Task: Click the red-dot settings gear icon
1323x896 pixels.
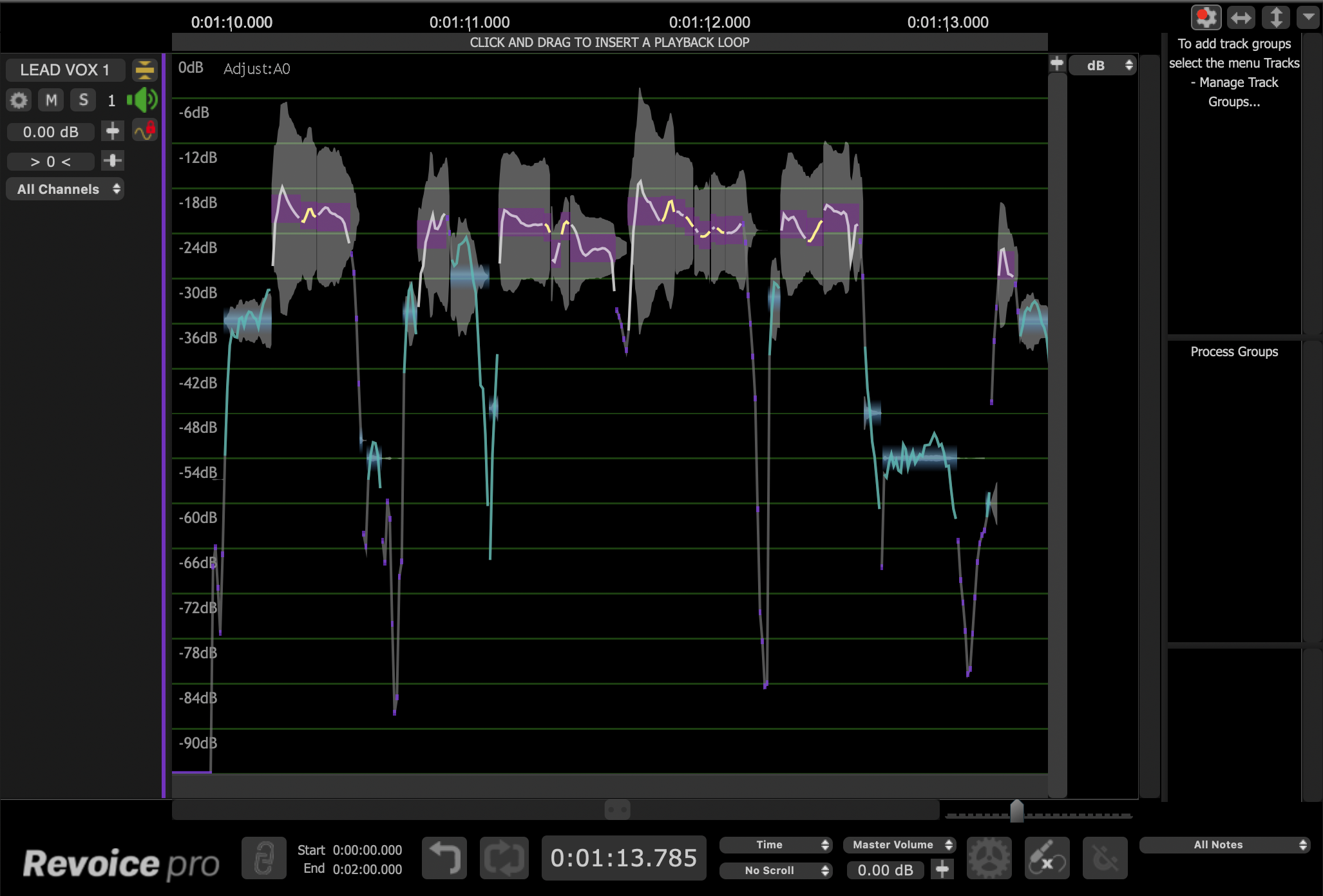Action: point(1205,18)
